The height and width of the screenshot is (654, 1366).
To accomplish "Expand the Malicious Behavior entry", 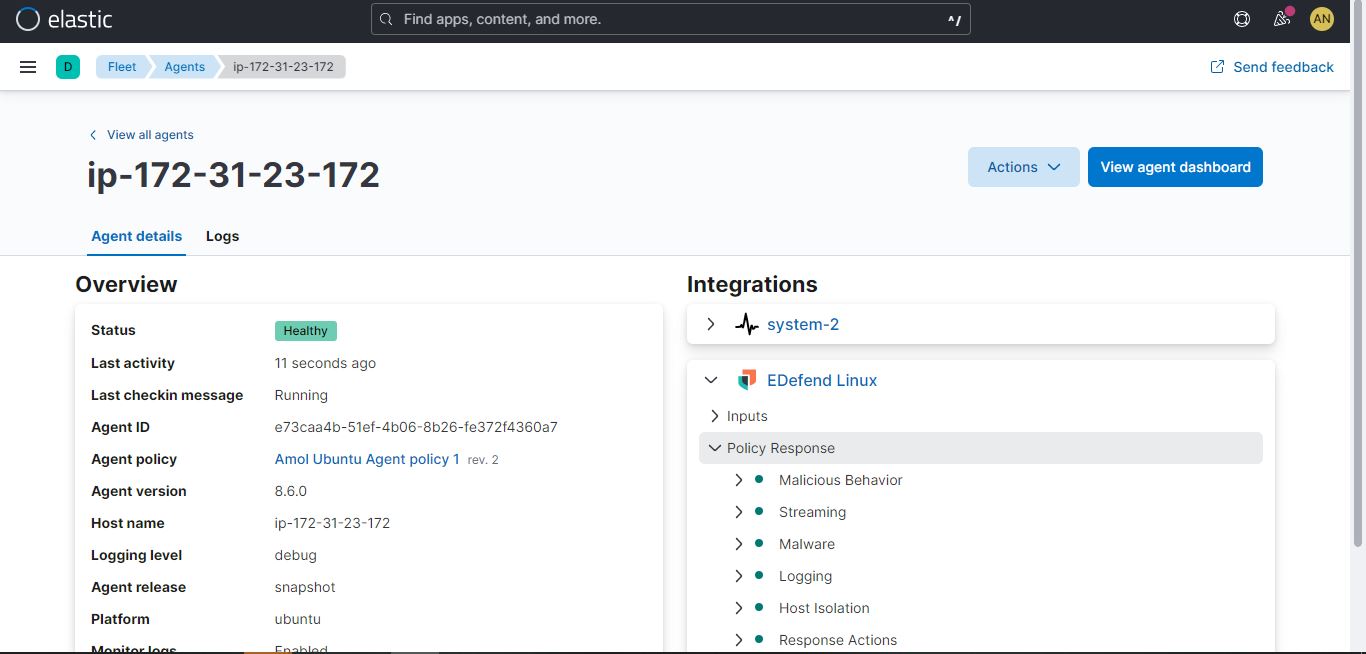I will [738, 480].
